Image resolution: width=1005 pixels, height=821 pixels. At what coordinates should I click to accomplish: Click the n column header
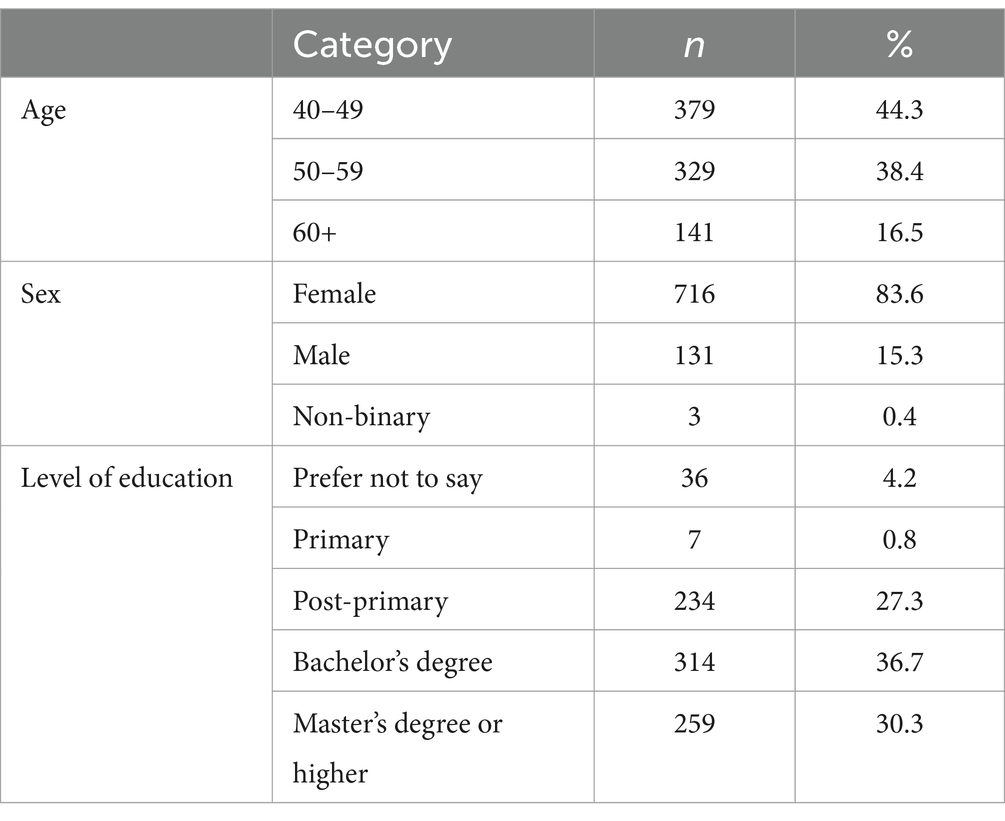coord(694,46)
